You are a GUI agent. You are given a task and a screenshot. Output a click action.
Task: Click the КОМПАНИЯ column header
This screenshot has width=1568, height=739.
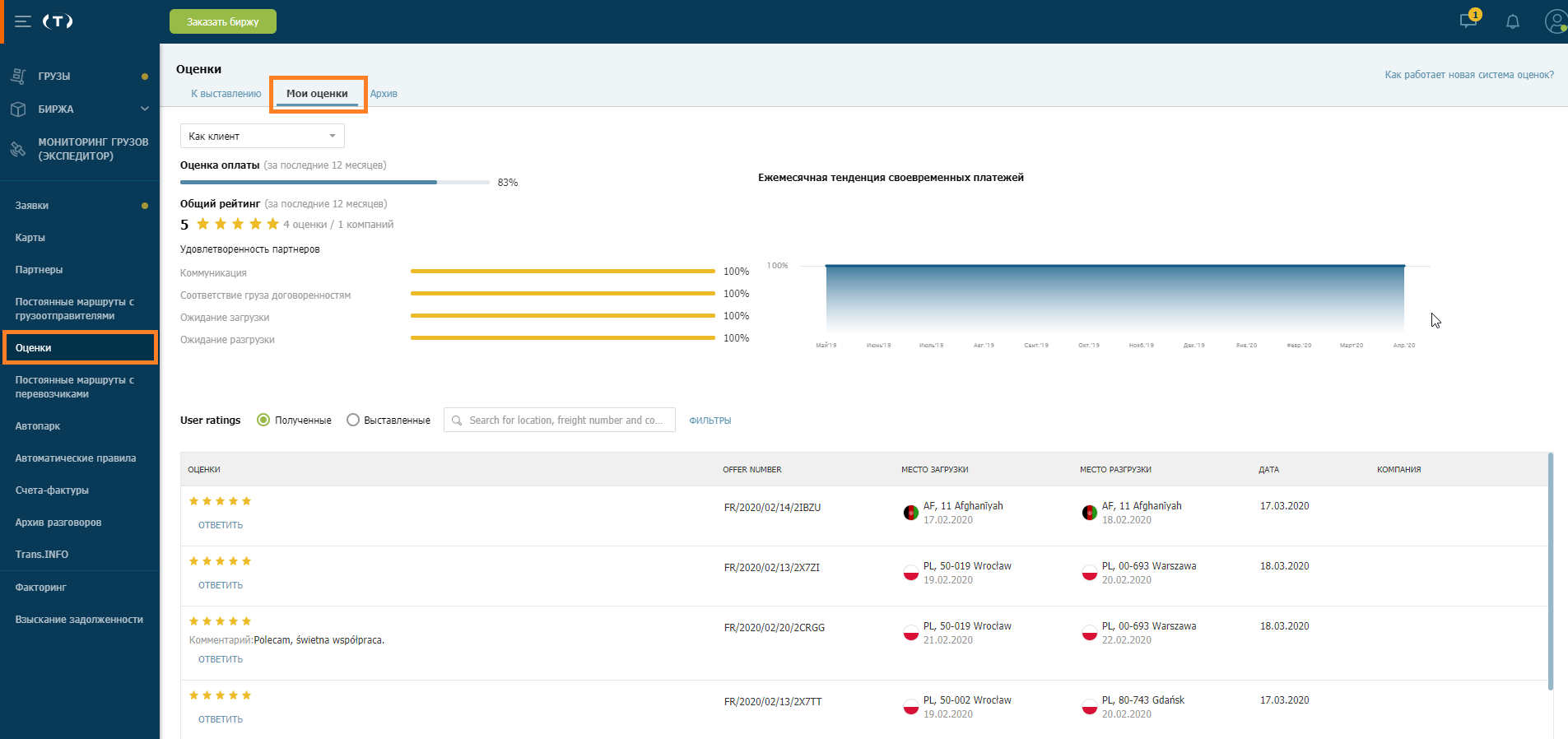coord(1399,470)
